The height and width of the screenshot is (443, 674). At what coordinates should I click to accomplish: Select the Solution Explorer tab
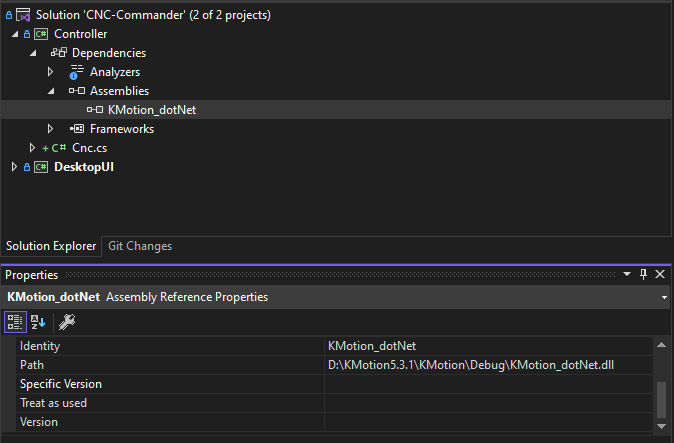[51, 246]
